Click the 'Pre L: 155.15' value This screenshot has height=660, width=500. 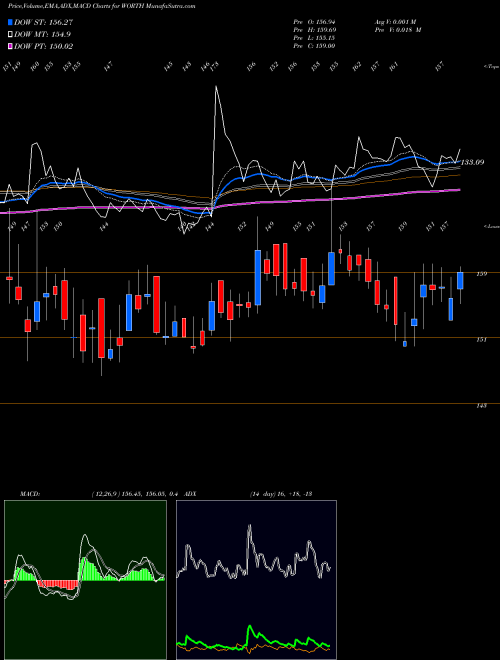point(314,38)
